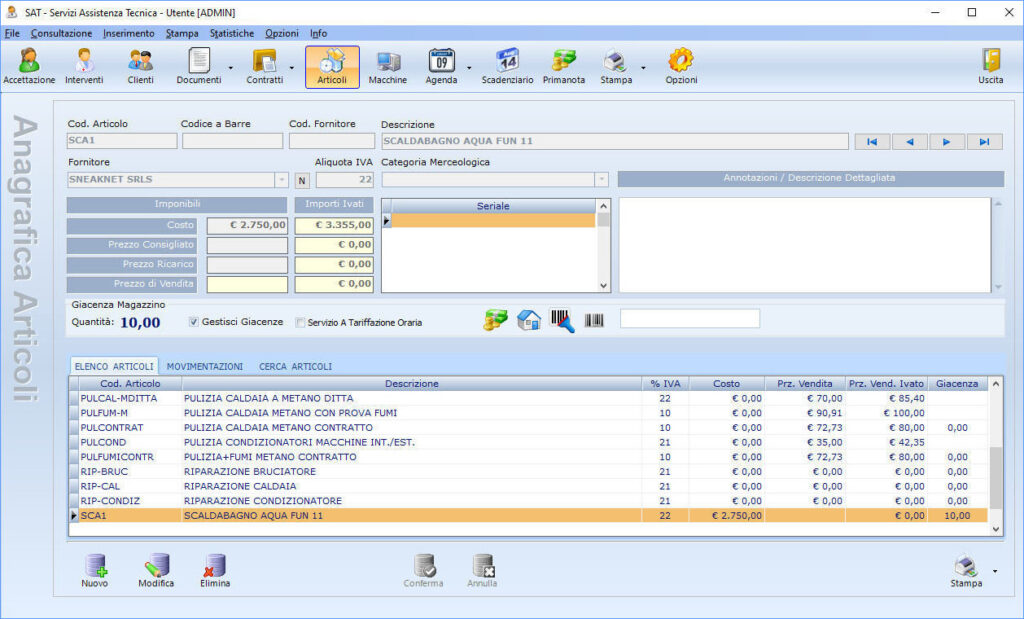Click the articles list vertical scrollbar
Image resolution: width=1024 pixels, height=619 pixels.
[x=996, y=456]
